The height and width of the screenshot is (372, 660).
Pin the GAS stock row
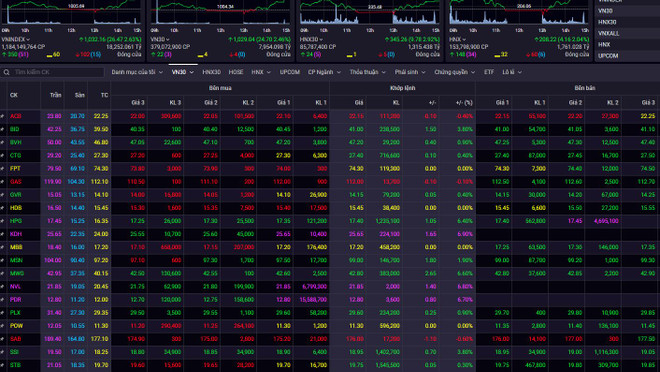(x=3, y=182)
